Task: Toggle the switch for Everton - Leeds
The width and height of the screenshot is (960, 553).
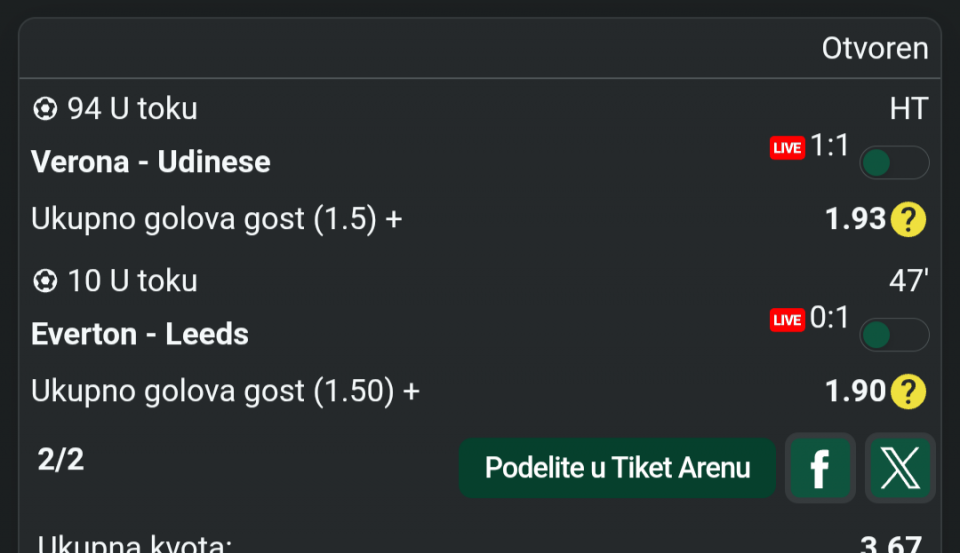Action: (x=894, y=335)
